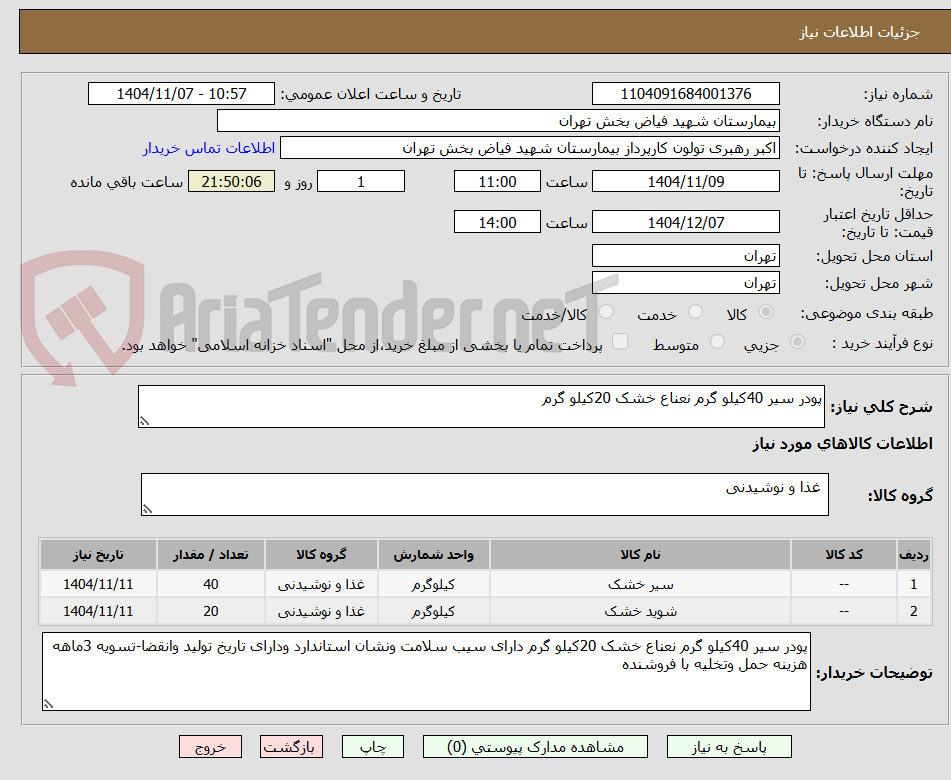Viewport: 951px width, 780px height.
Task: Click the جزئیات اطلاعات نیاز page header
Action: click(x=859, y=32)
